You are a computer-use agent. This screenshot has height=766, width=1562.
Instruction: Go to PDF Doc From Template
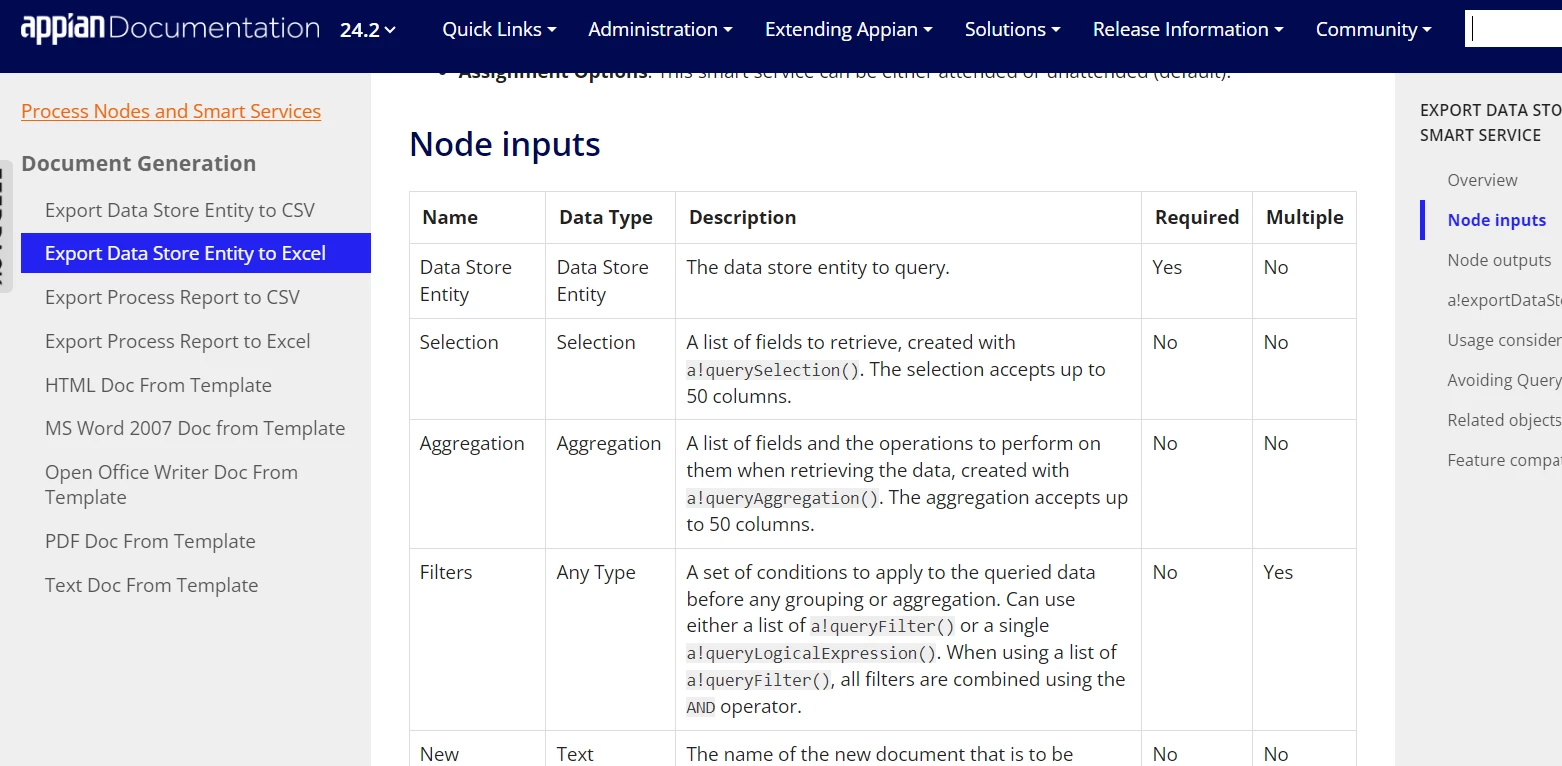point(150,541)
